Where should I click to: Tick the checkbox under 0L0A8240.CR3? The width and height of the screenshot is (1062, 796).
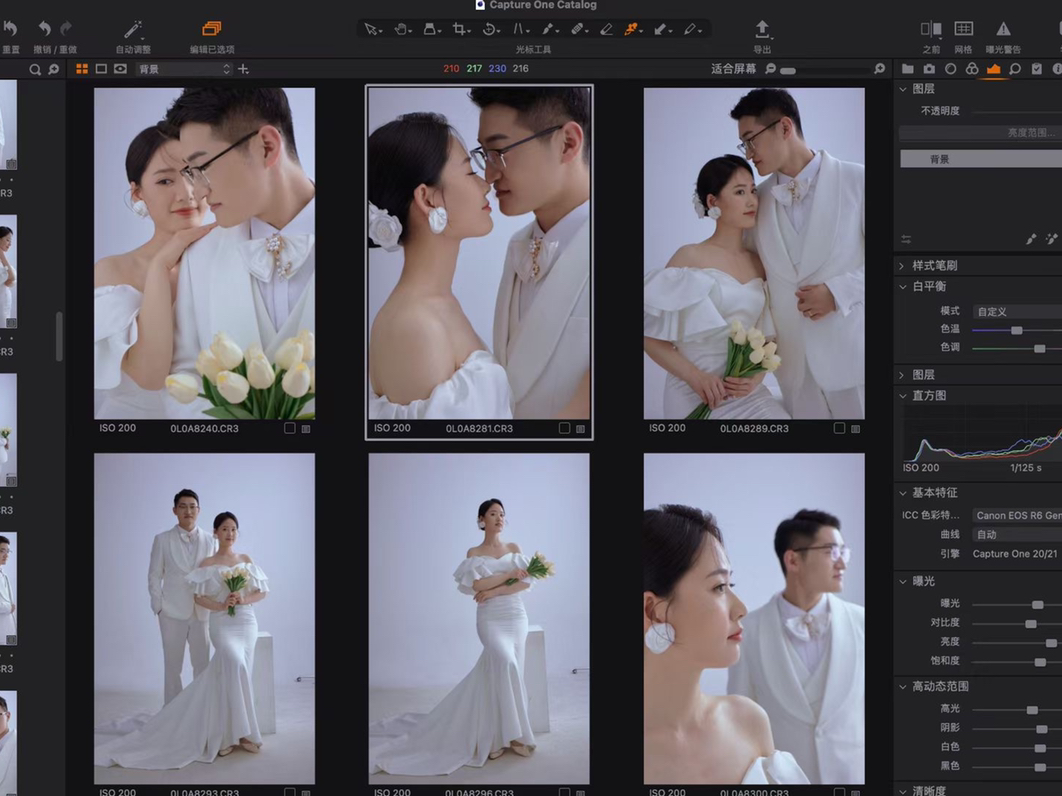pos(290,428)
